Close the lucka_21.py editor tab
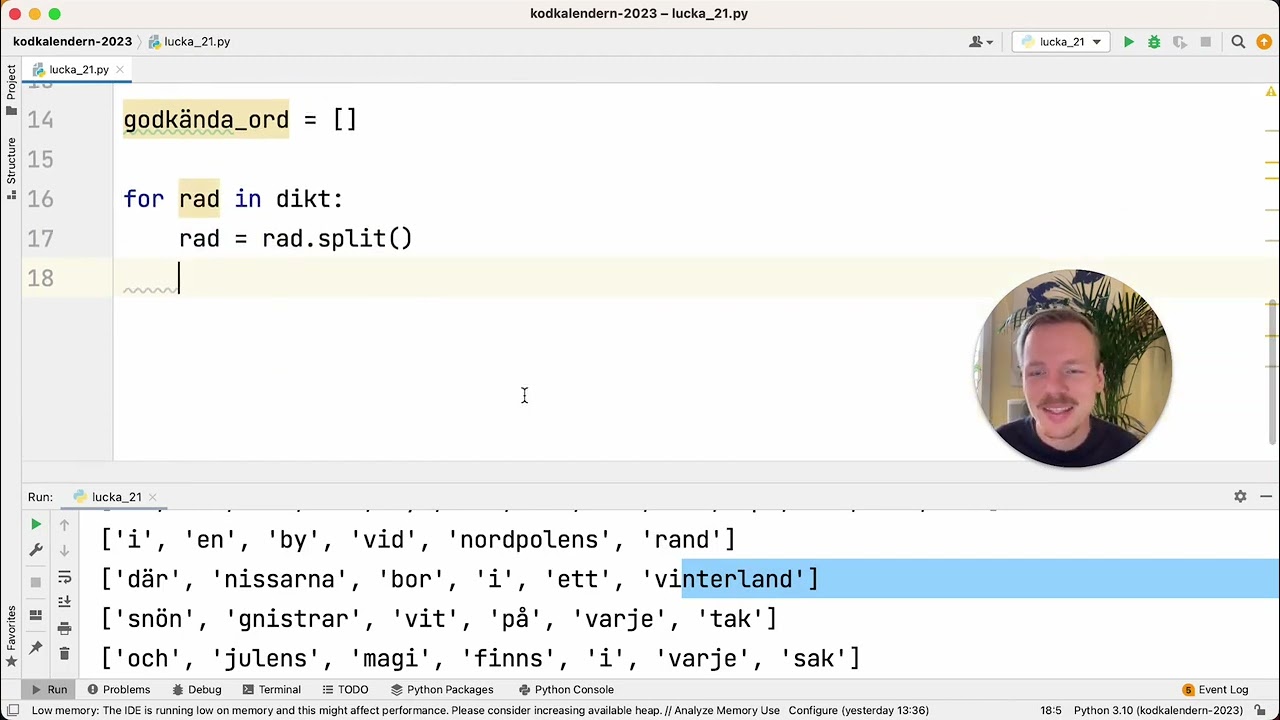Viewport: 1280px width, 720px height. [119, 70]
